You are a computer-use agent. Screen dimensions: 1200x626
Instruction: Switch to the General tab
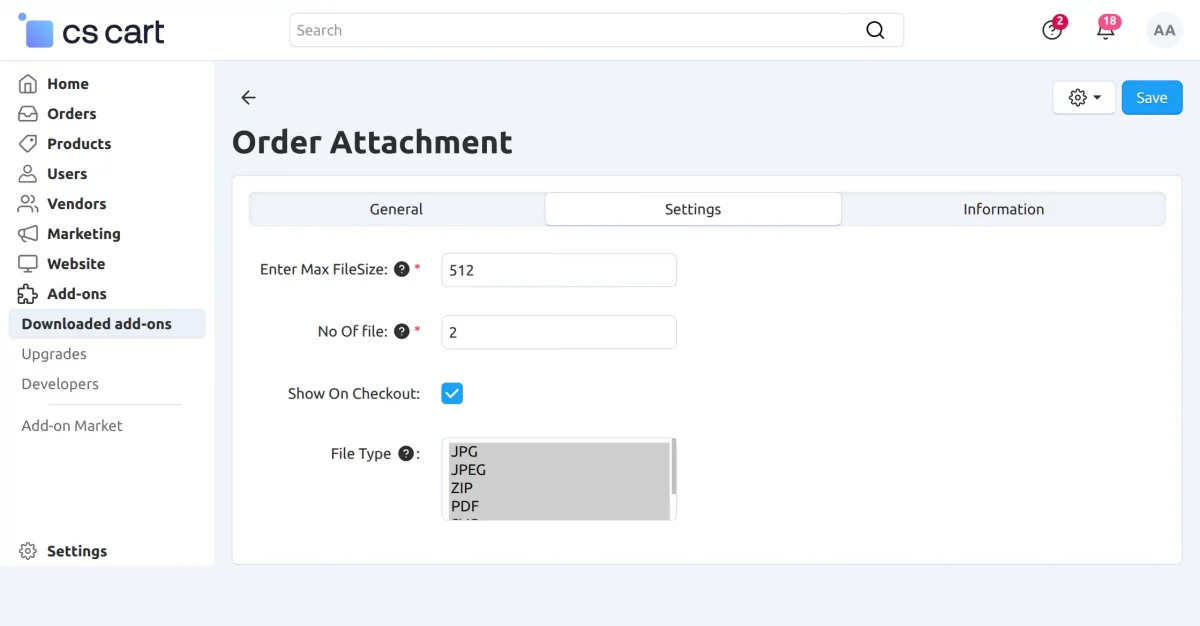(x=395, y=209)
